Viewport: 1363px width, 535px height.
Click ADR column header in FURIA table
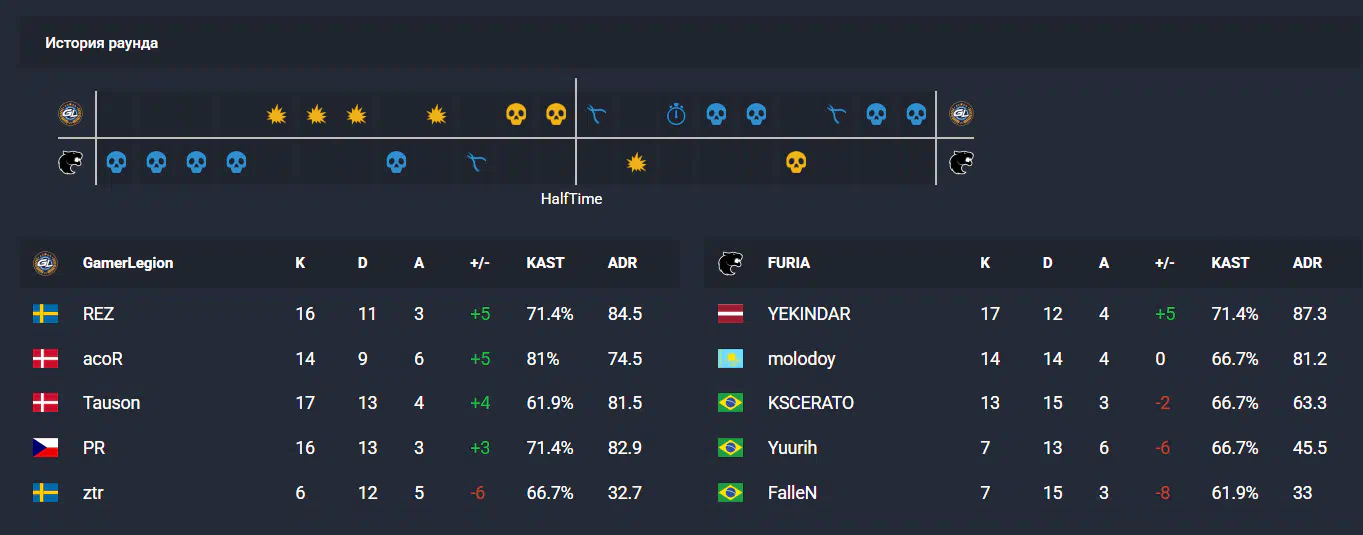(x=1307, y=263)
